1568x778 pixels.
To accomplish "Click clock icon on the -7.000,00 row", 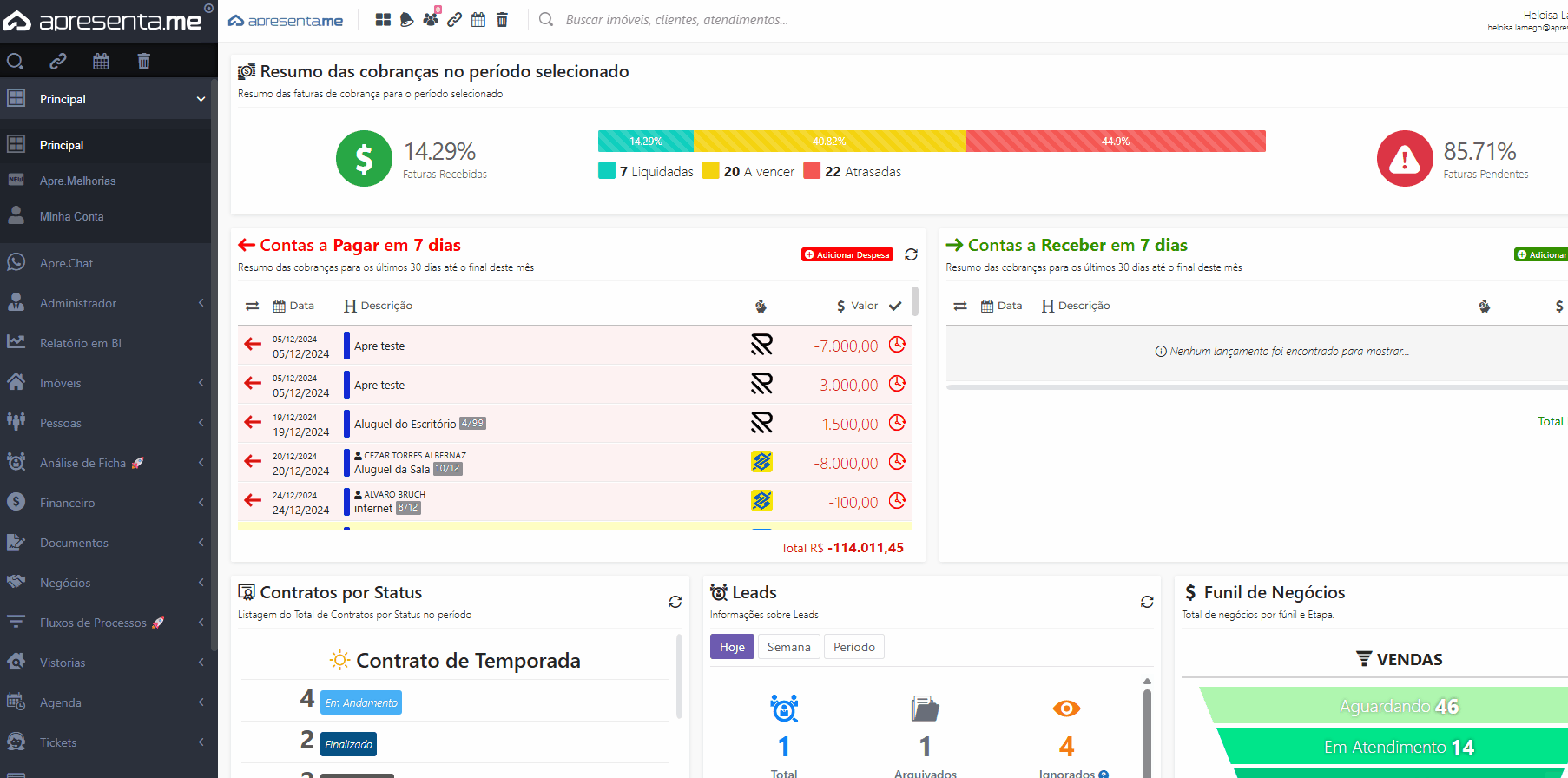I will click(x=897, y=345).
